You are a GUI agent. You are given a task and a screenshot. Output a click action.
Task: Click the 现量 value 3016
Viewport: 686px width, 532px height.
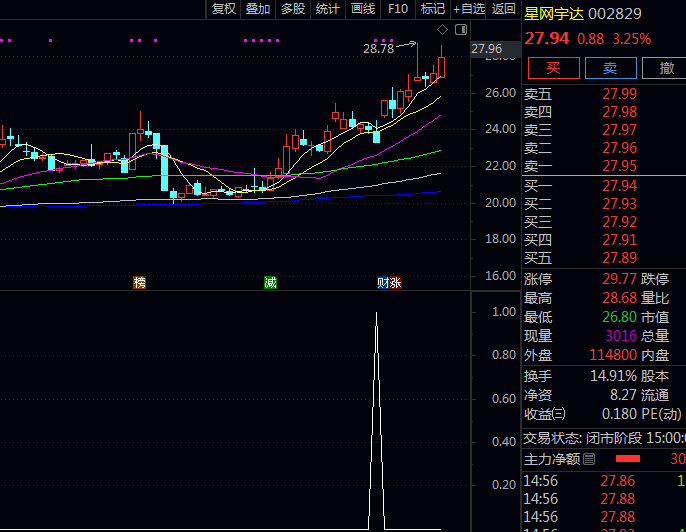coord(621,336)
